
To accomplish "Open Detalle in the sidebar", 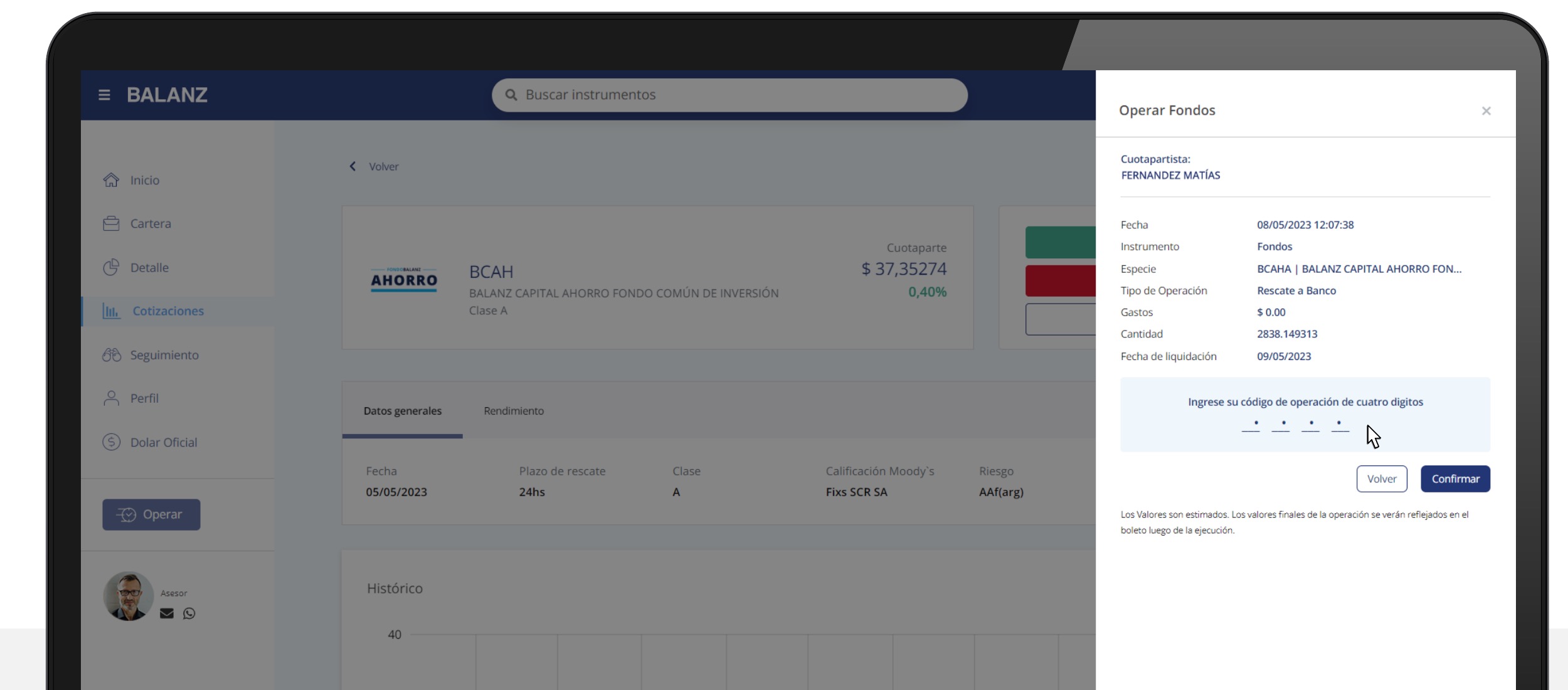I will (x=149, y=267).
